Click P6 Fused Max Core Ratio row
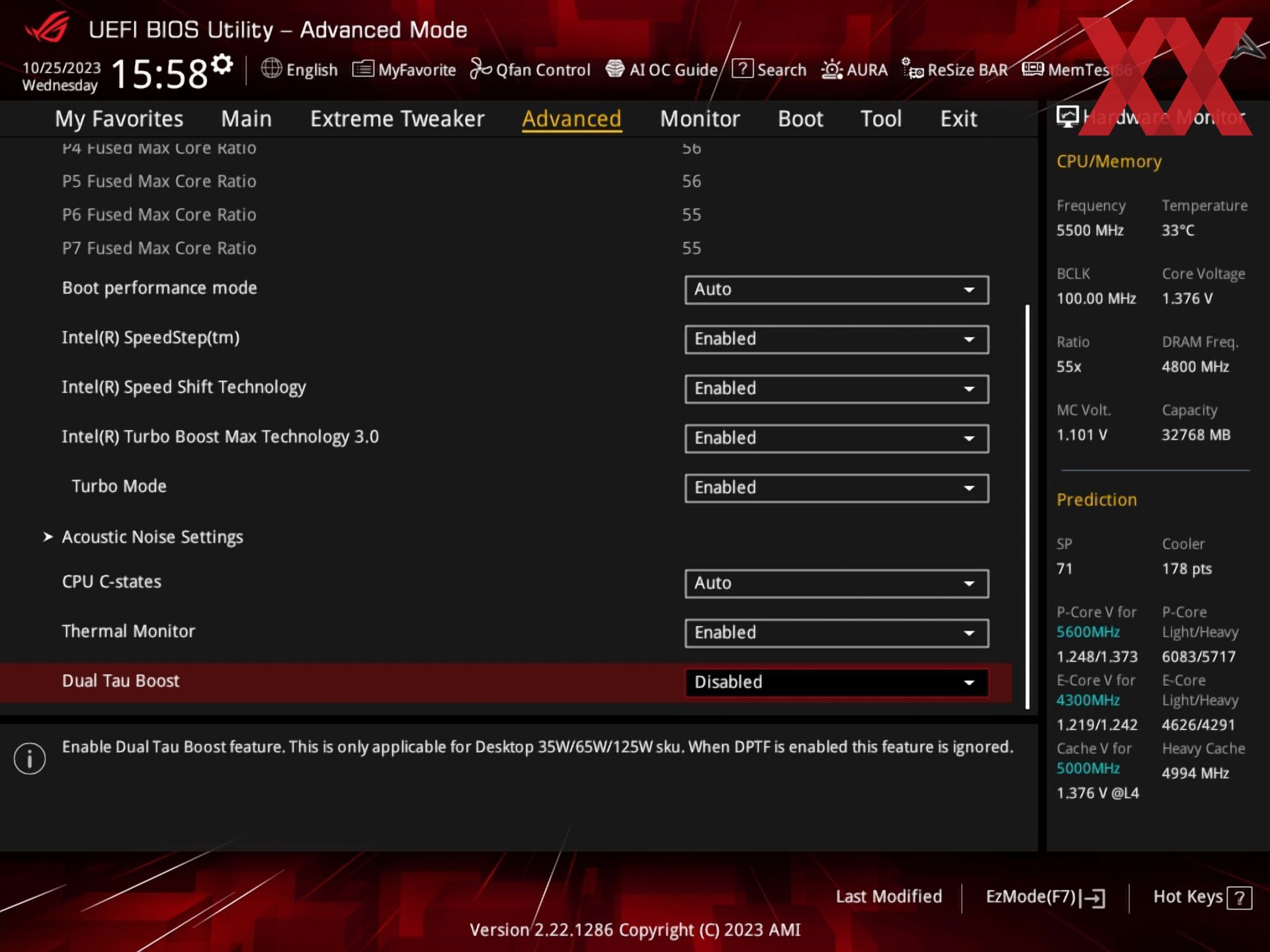 pyautogui.click(x=382, y=215)
